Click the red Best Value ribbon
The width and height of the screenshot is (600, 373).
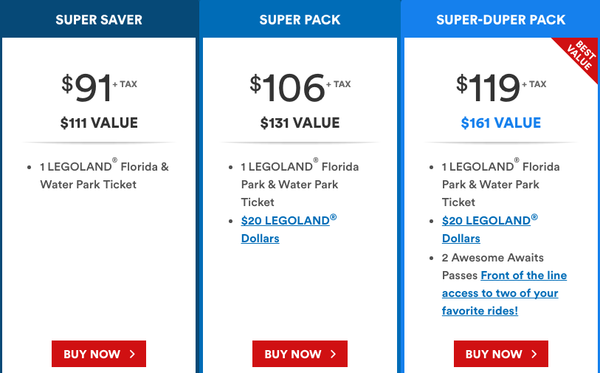580,55
